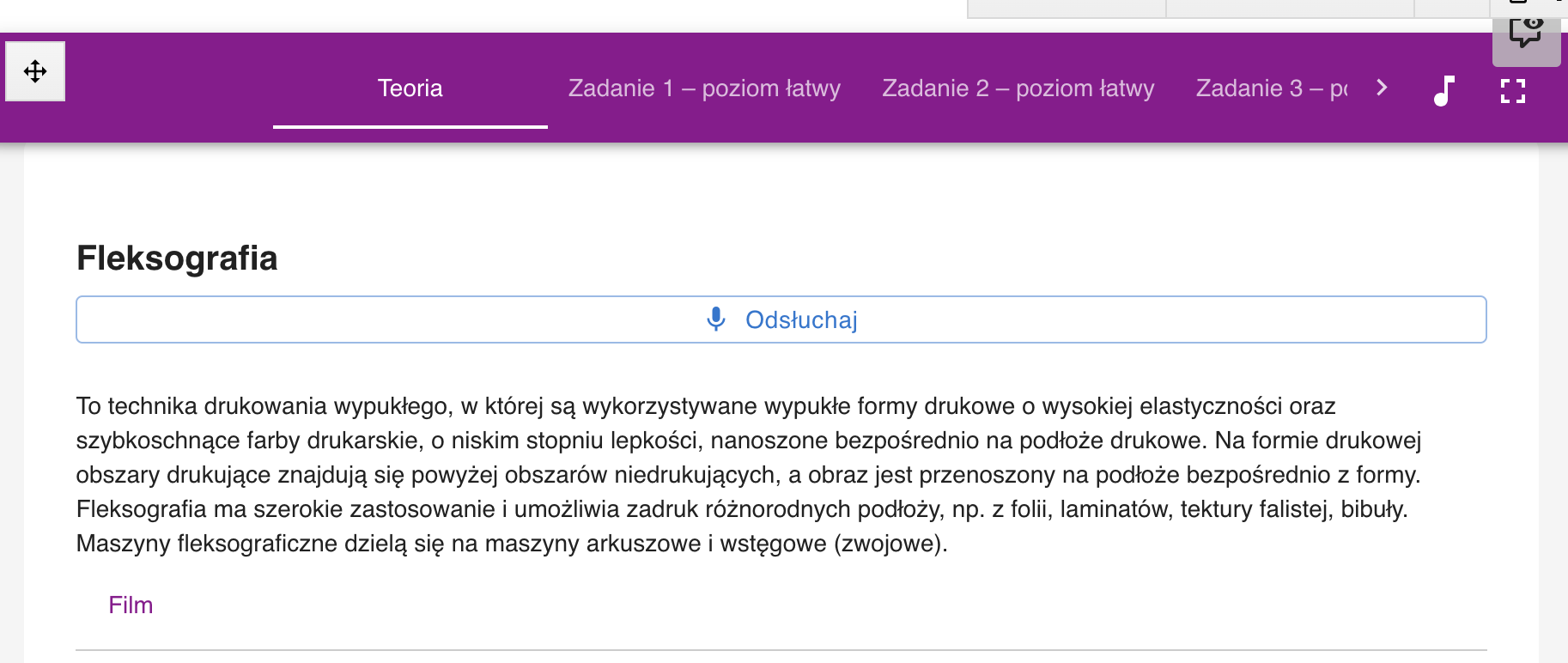Expand the Film section
This screenshot has height=663, width=1568.
pos(131,605)
